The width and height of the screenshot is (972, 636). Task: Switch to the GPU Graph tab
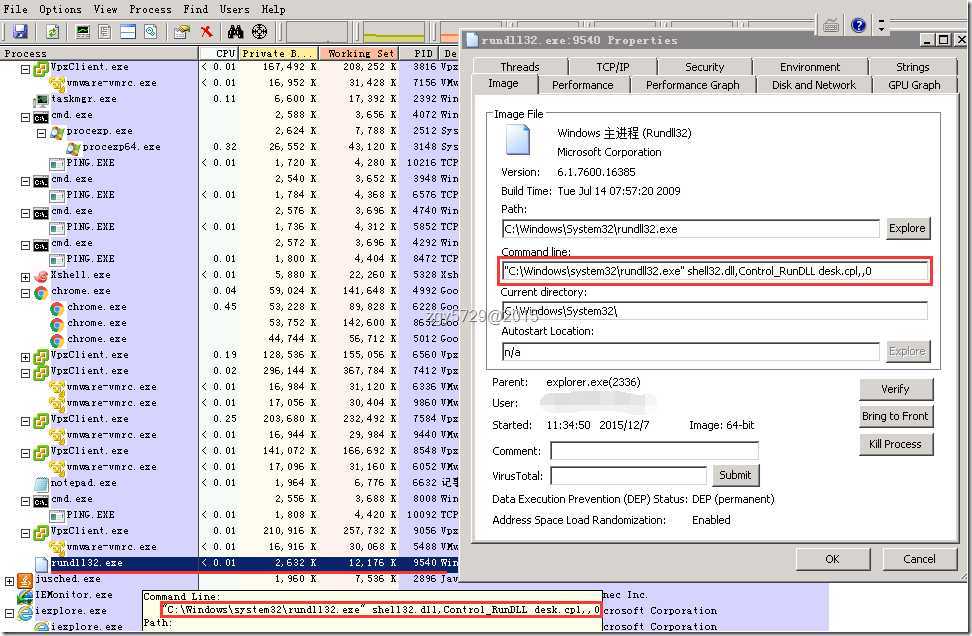[x=914, y=85]
